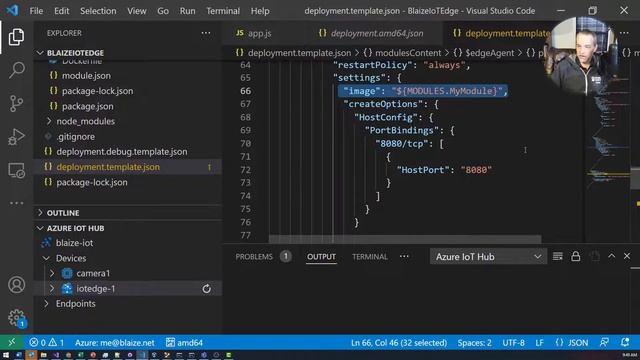Click the Windows Start button

(6, 355)
